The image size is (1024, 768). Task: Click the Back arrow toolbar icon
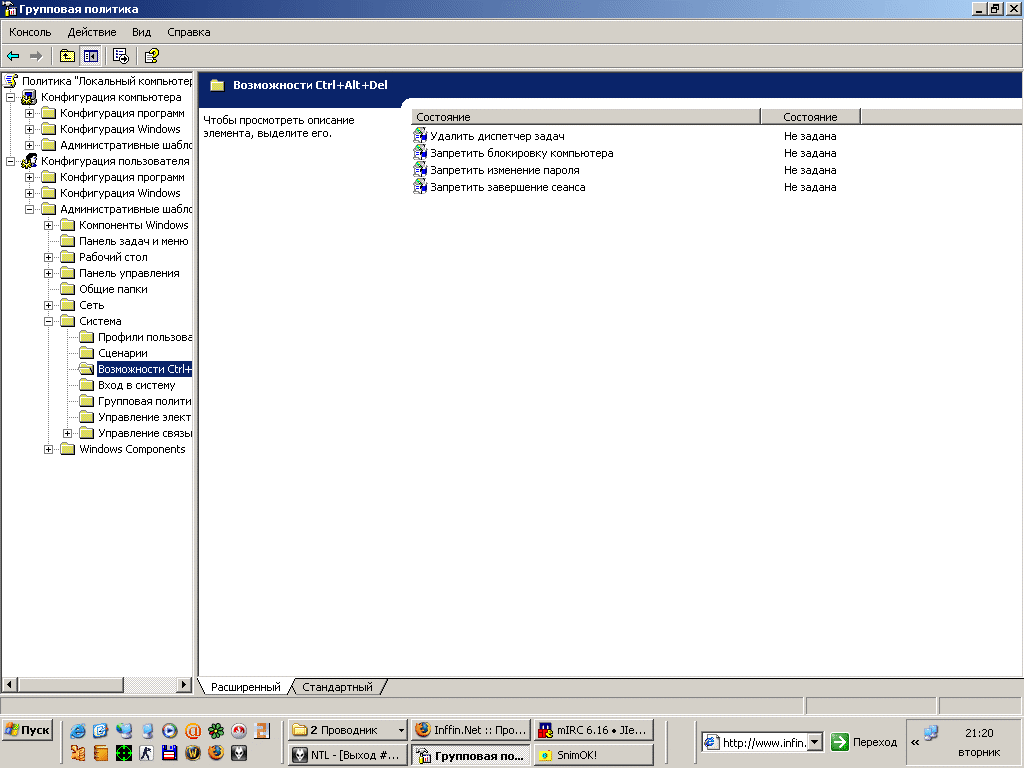pyautogui.click(x=13, y=56)
